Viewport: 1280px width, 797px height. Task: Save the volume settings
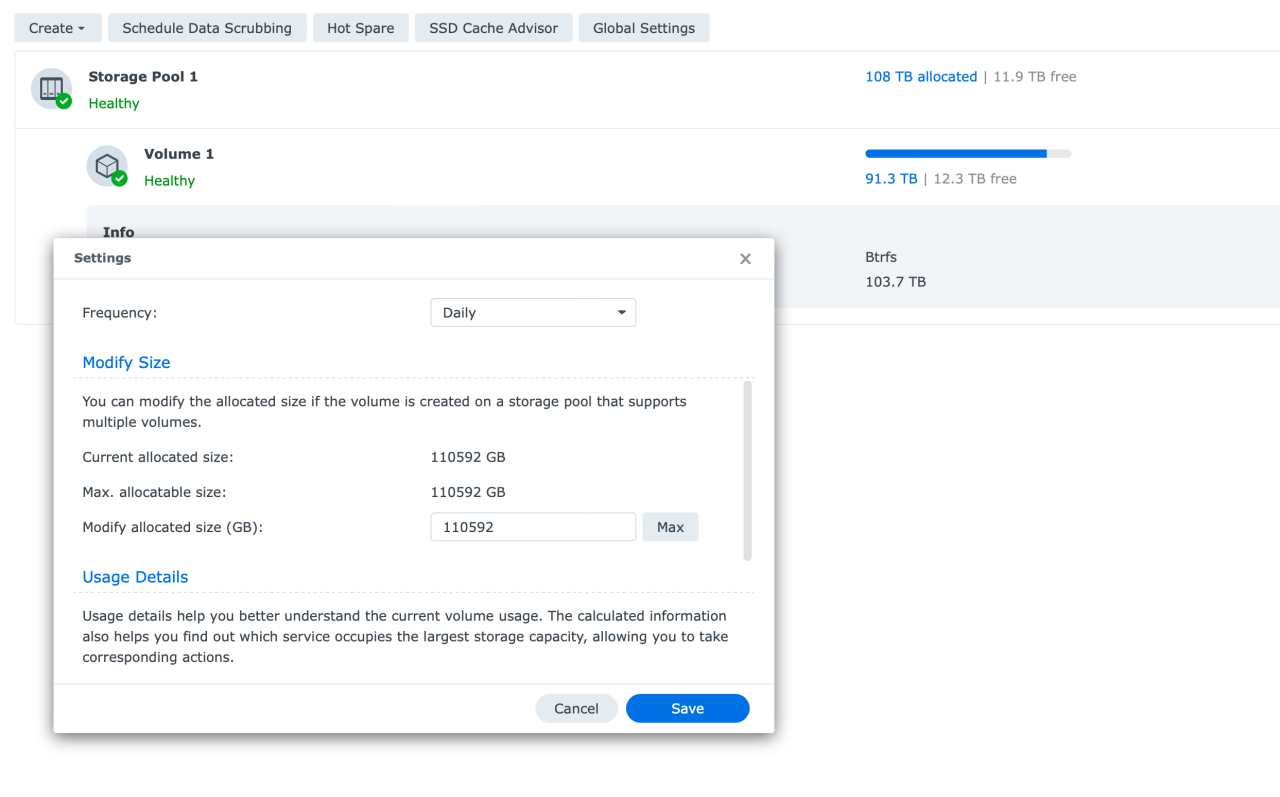click(x=687, y=708)
